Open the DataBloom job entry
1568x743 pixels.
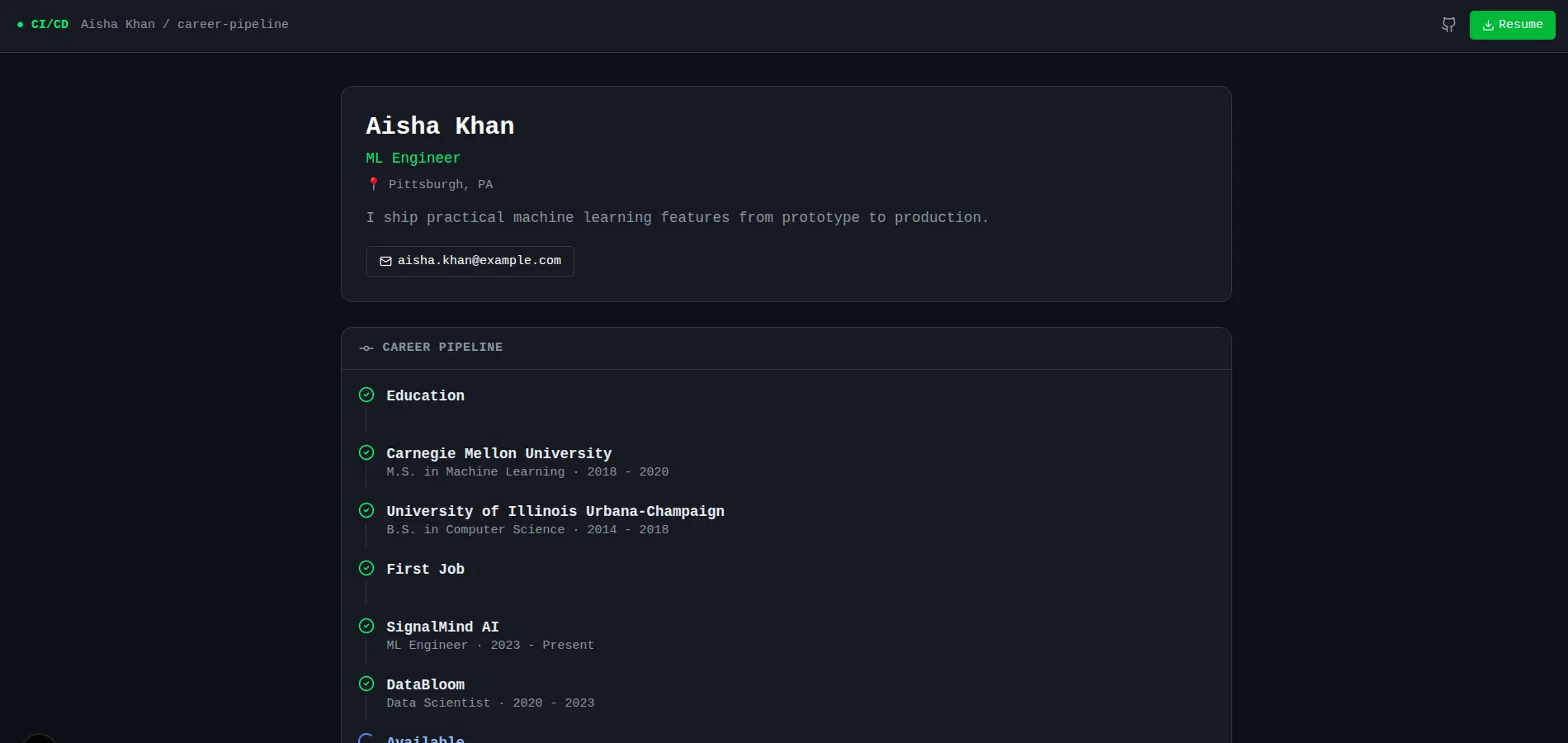(425, 685)
